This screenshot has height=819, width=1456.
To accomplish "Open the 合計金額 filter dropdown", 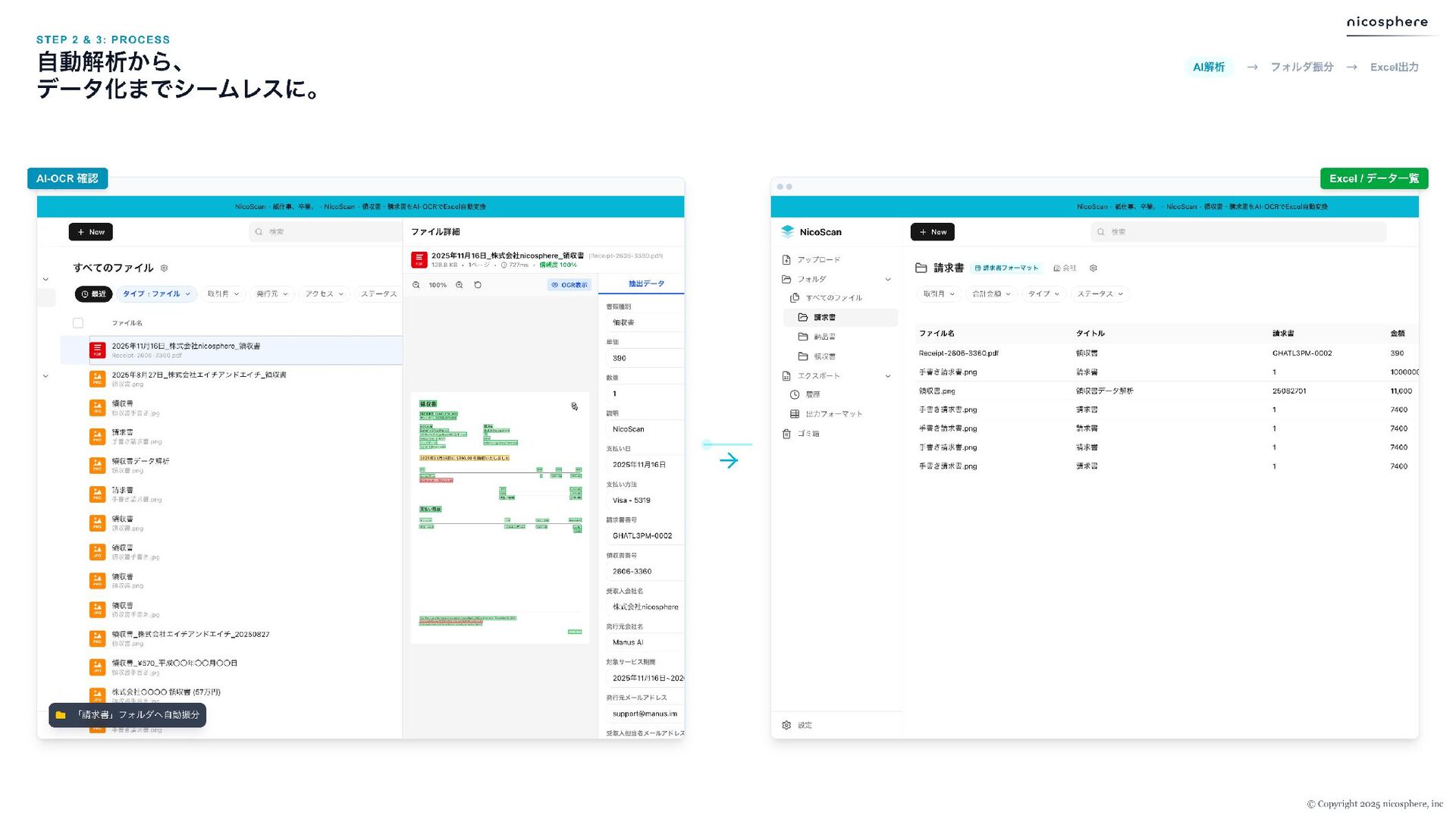I will [x=991, y=294].
